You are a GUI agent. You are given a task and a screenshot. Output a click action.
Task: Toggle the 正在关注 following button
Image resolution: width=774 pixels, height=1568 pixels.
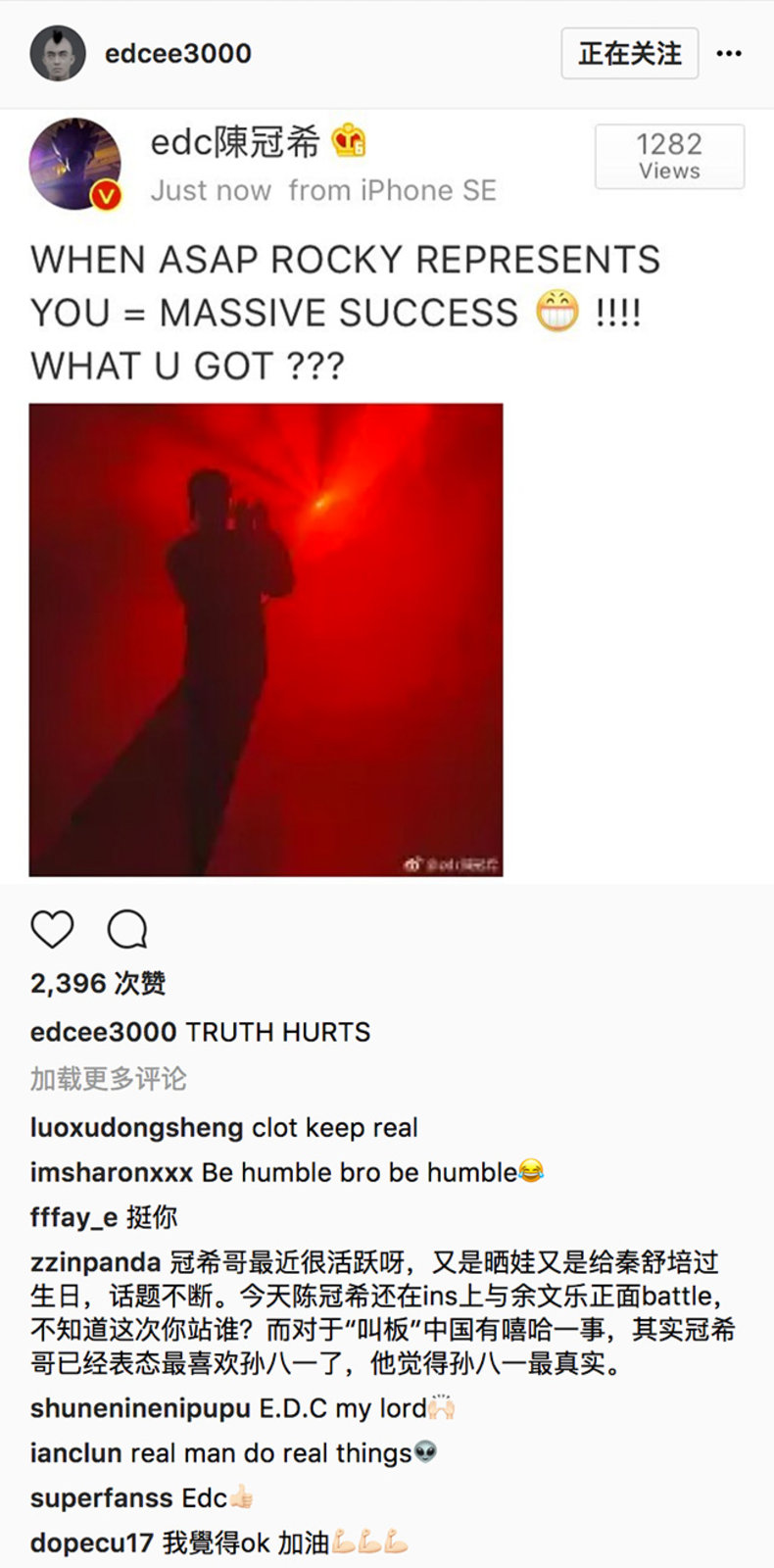(629, 53)
